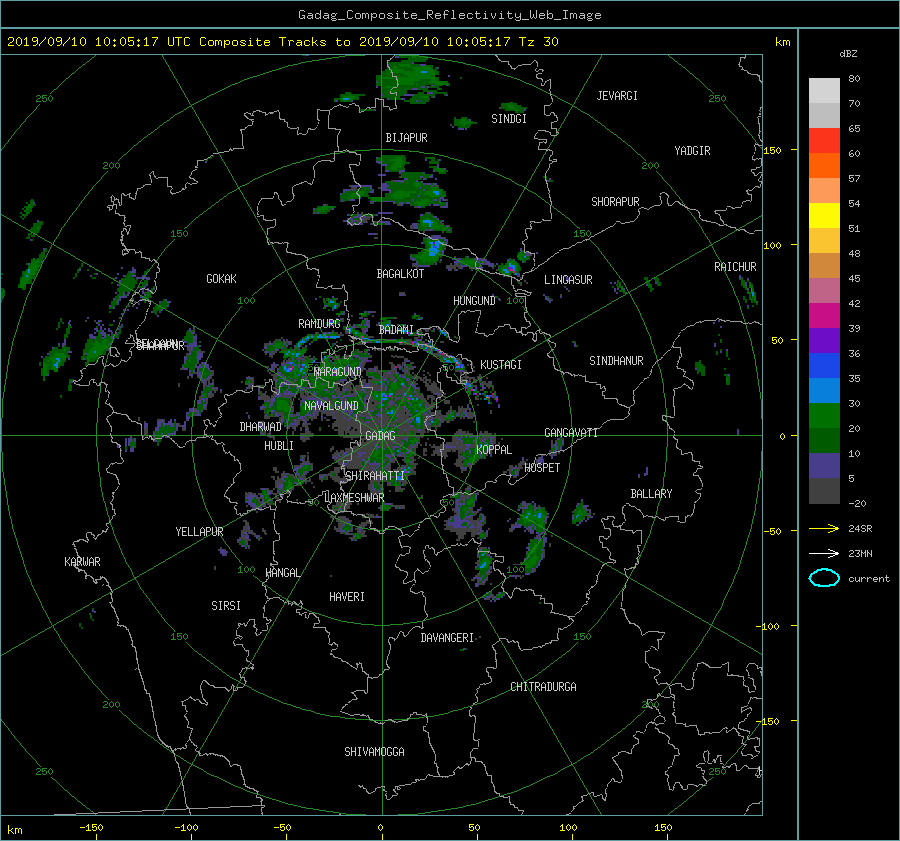Click the YELLAPUR city label
The width and height of the screenshot is (900, 841).
[x=199, y=532]
